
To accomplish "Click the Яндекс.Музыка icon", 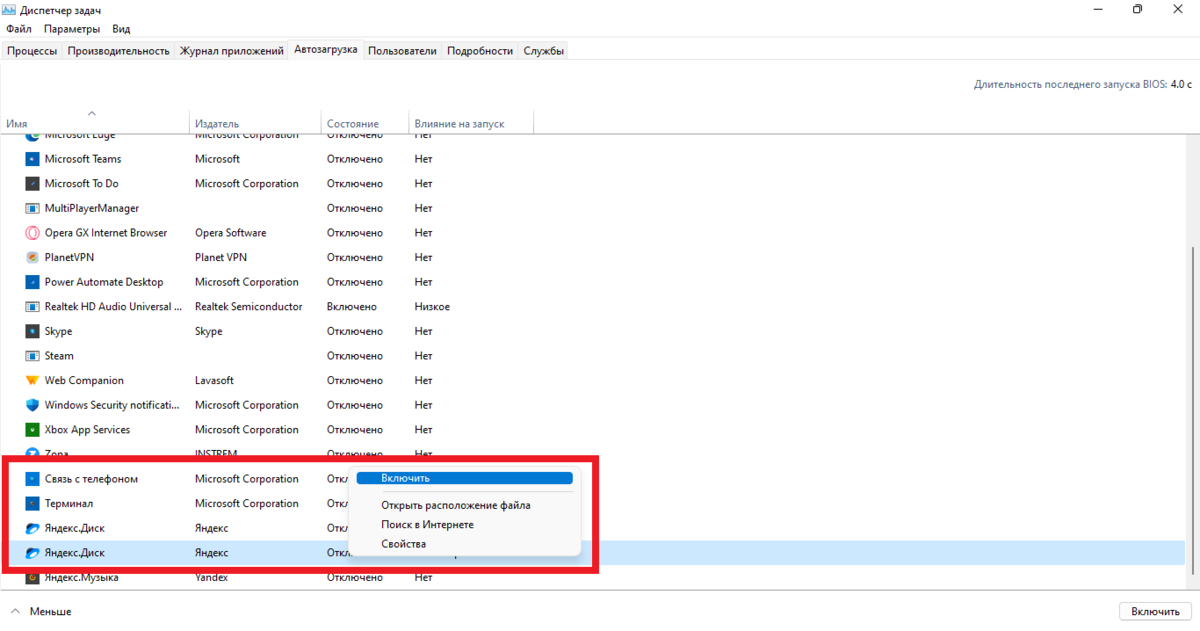I will (x=32, y=577).
